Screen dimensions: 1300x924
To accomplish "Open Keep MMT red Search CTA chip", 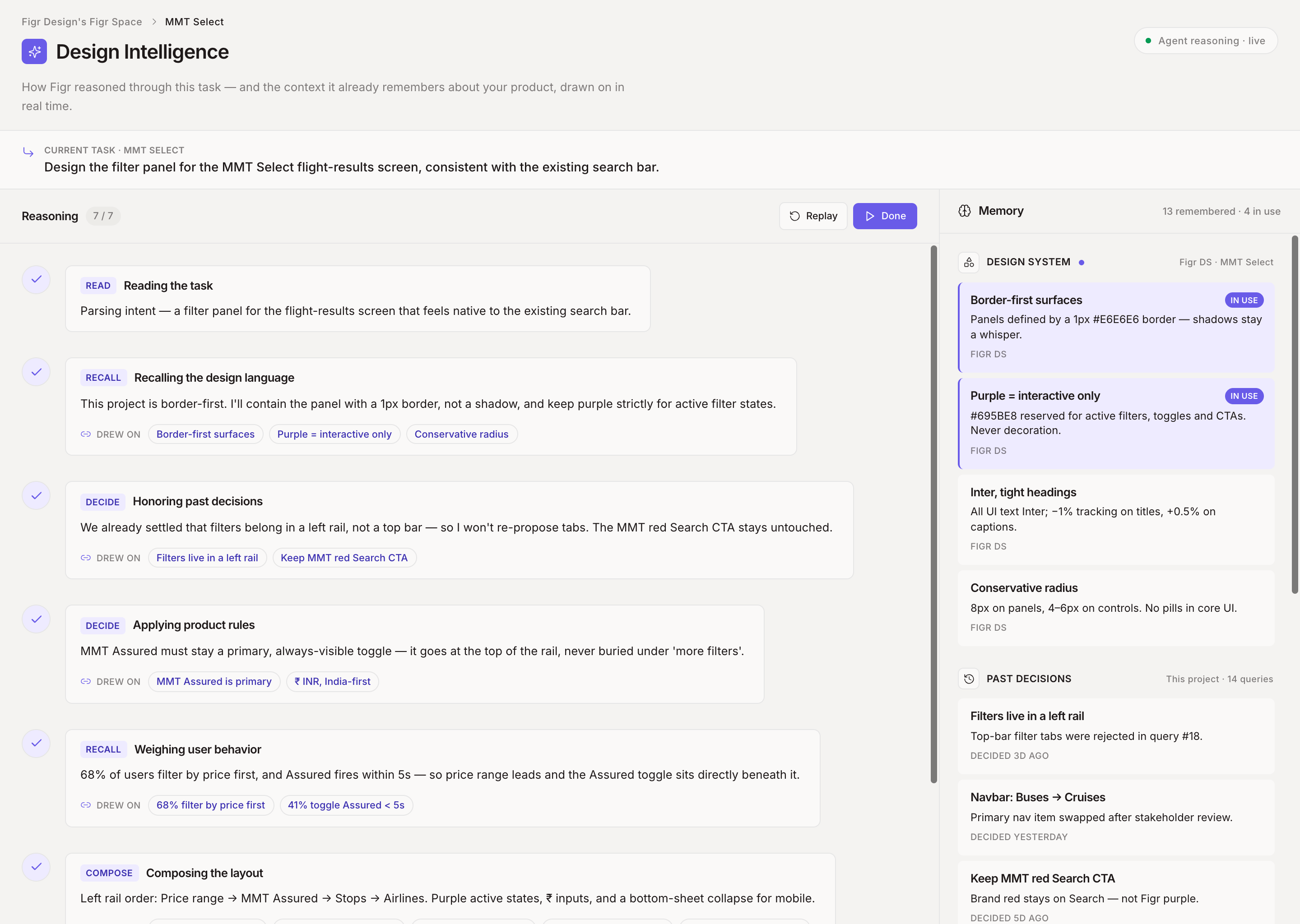I will 344,558.
